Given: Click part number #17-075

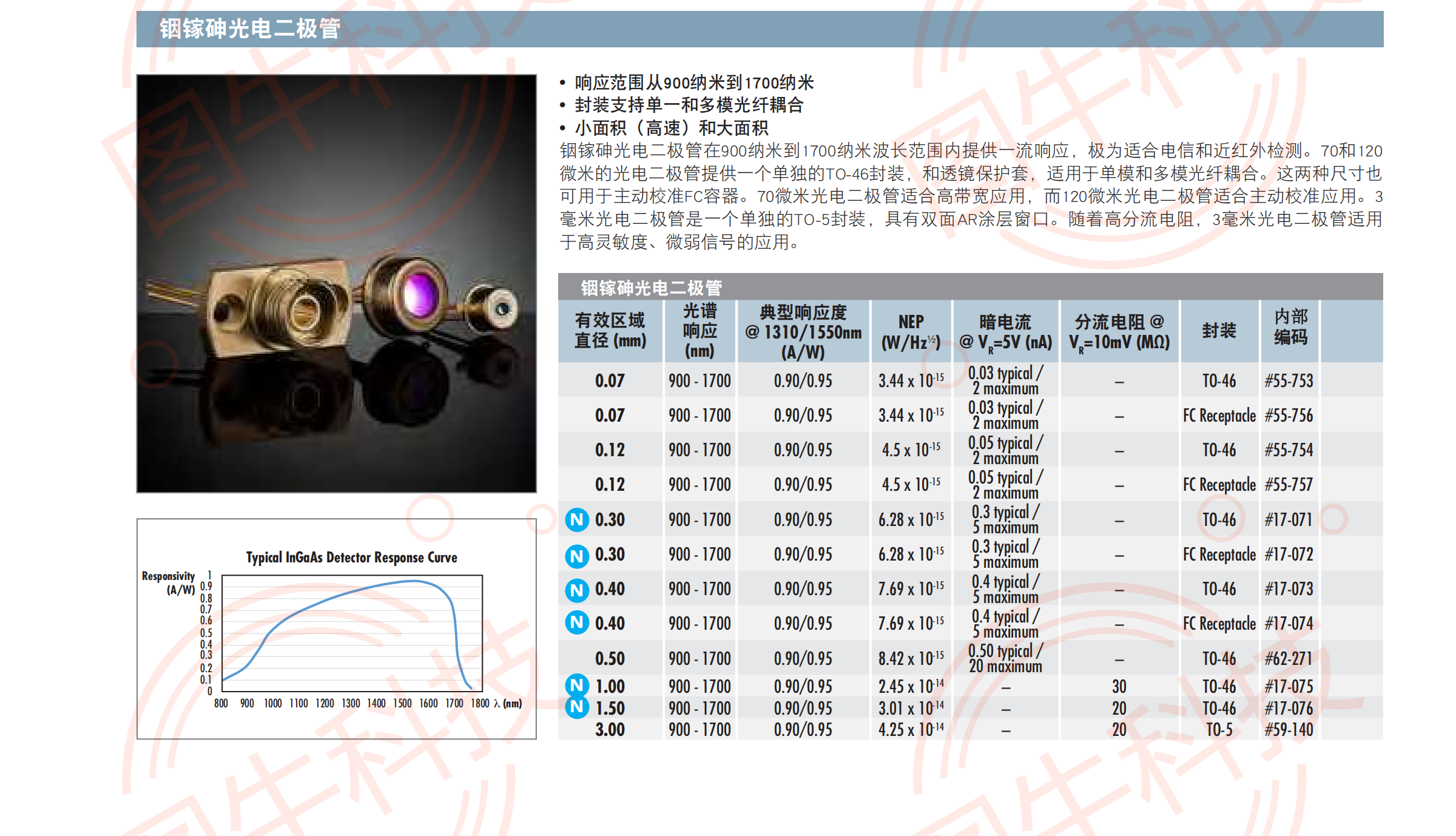Looking at the screenshot, I should [x=1289, y=687].
